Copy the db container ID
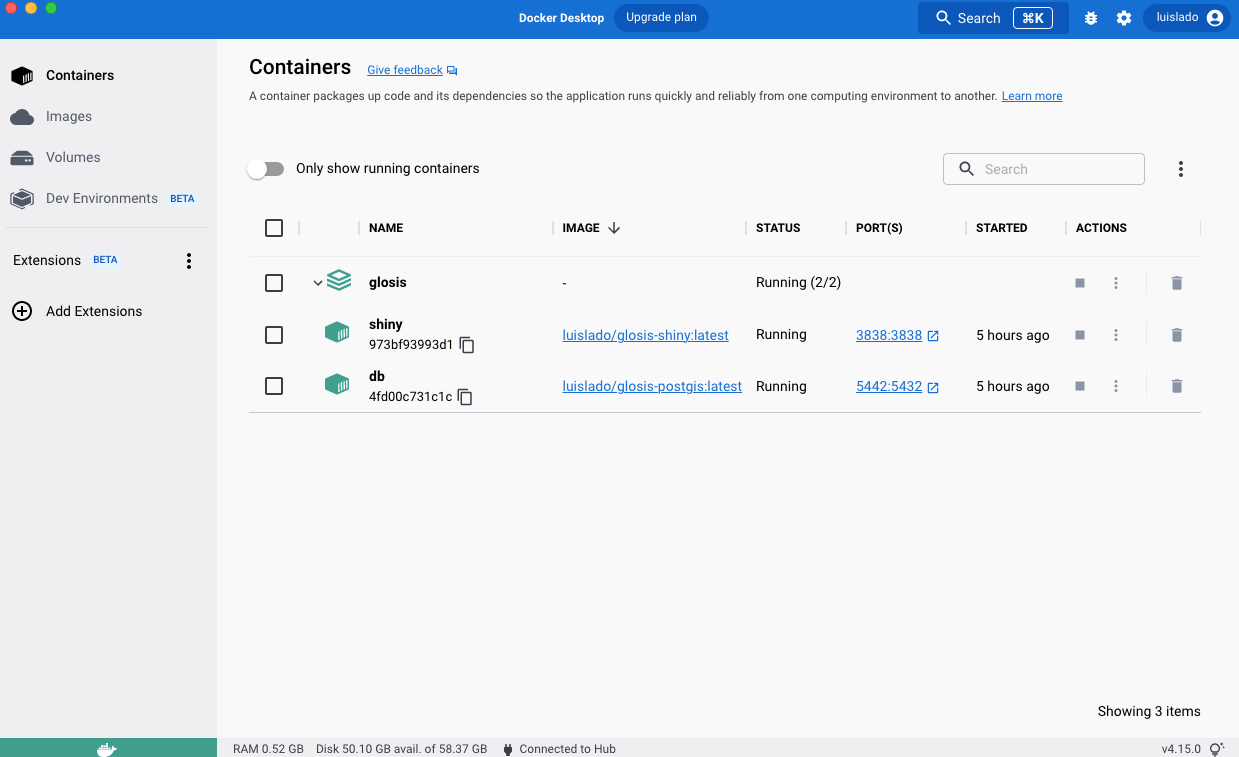1239x757 pixels. (x=465, y=397)
